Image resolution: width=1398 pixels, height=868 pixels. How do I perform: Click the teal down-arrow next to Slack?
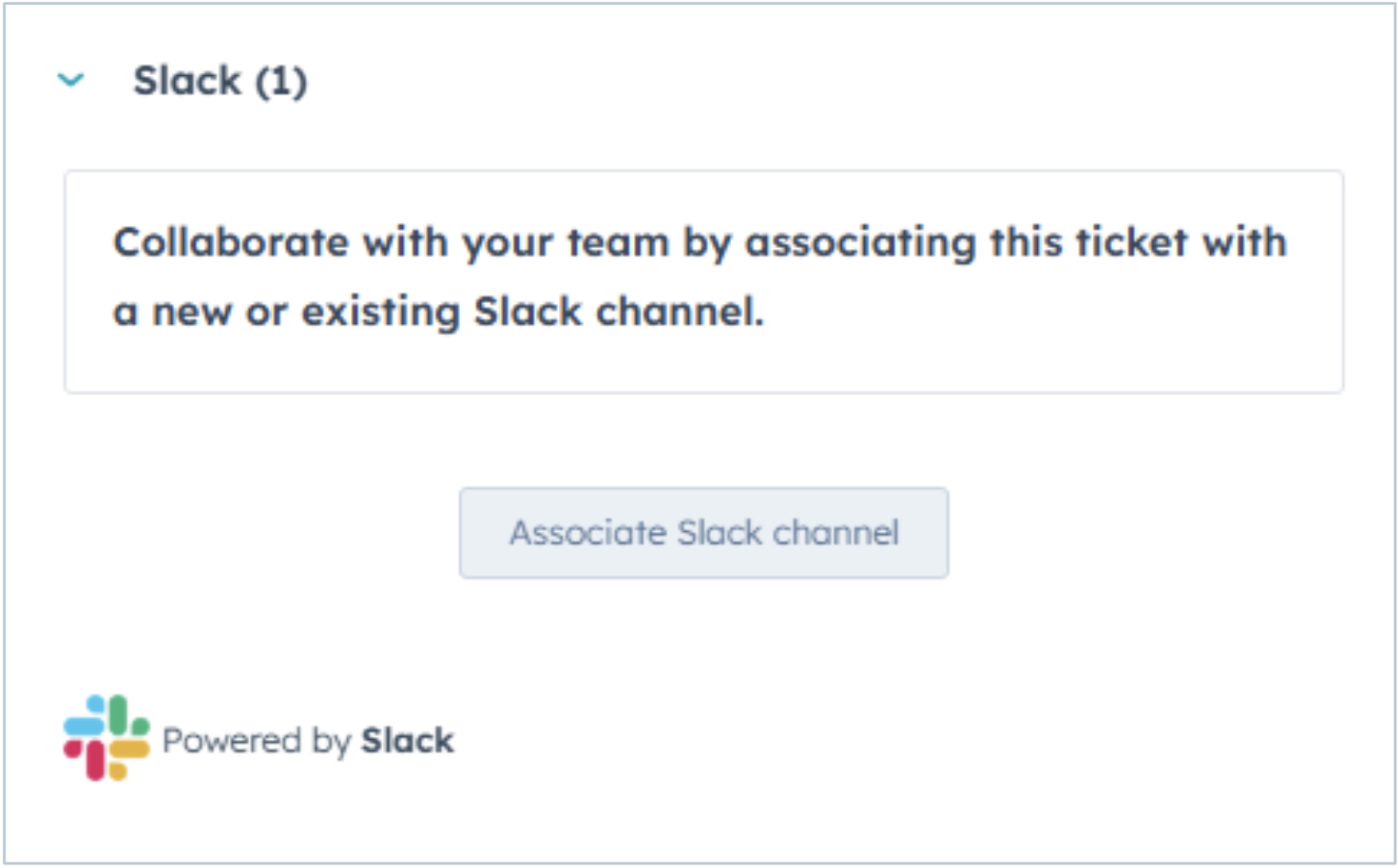coord(71,81)
